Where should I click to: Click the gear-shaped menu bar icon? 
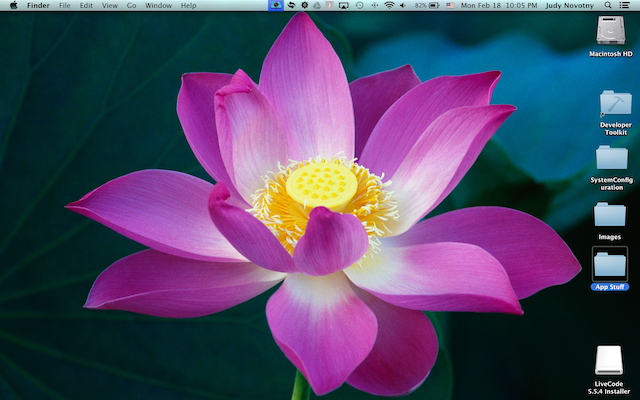(304, 5)
